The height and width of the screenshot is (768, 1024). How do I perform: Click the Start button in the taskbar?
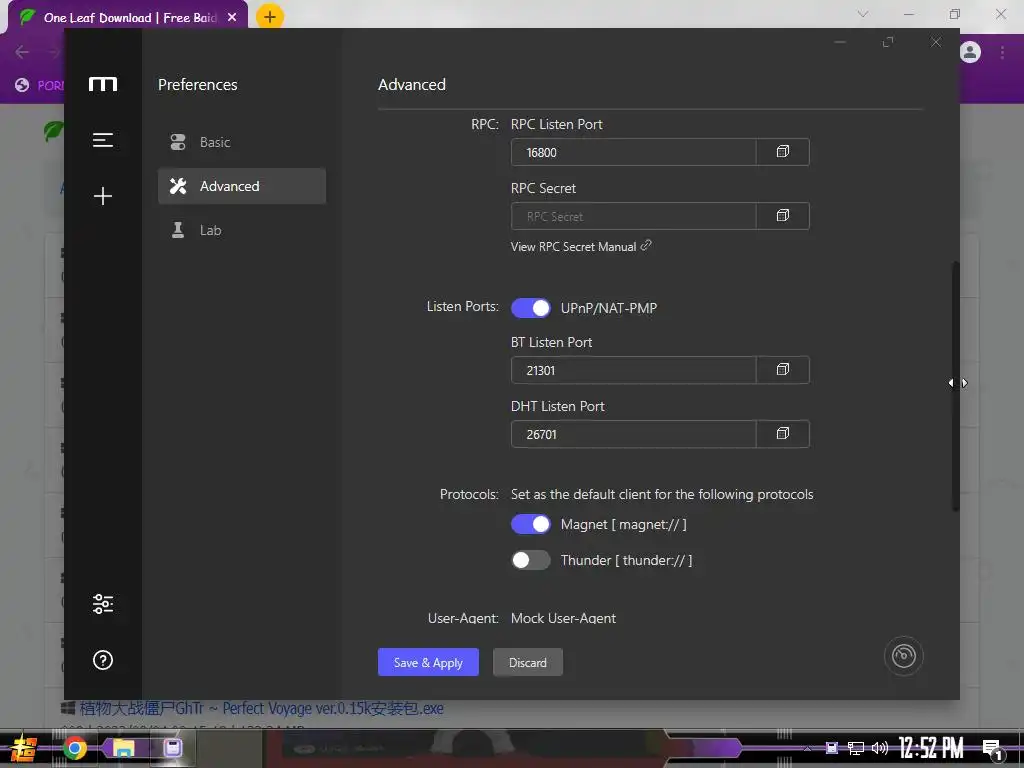(x=24, y=748)
